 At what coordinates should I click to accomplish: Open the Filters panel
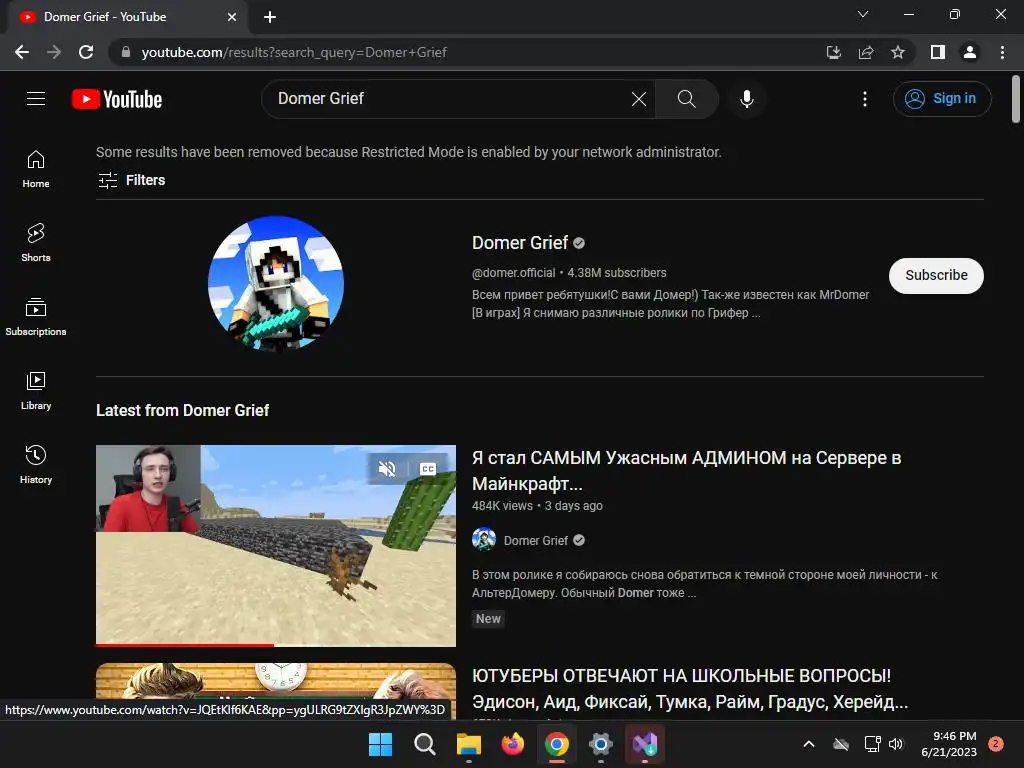[x=131, y=180]
